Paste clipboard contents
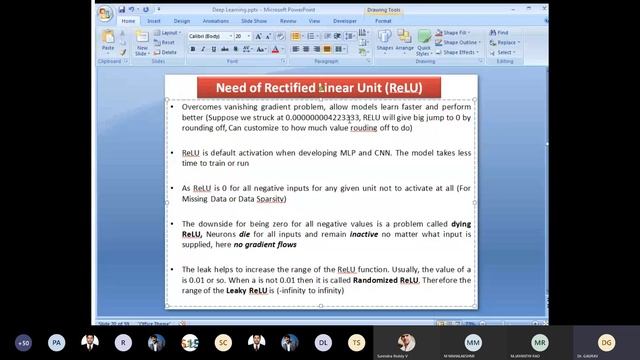 (x=108, y=41)
